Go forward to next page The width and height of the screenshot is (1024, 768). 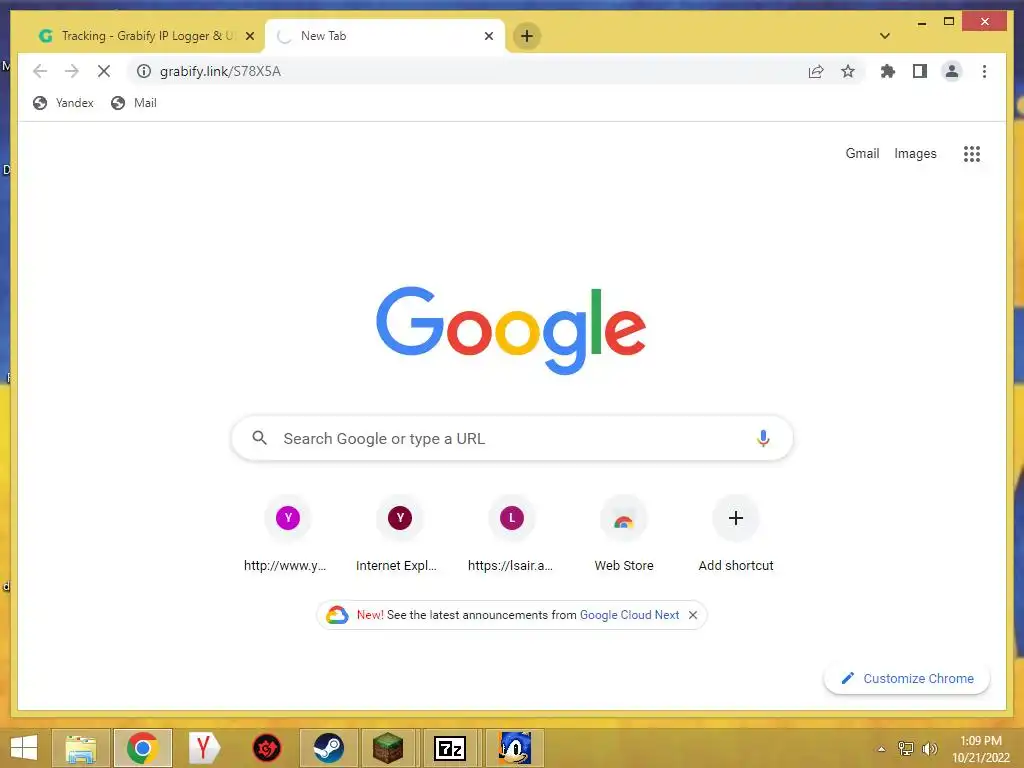coord(72,71)
